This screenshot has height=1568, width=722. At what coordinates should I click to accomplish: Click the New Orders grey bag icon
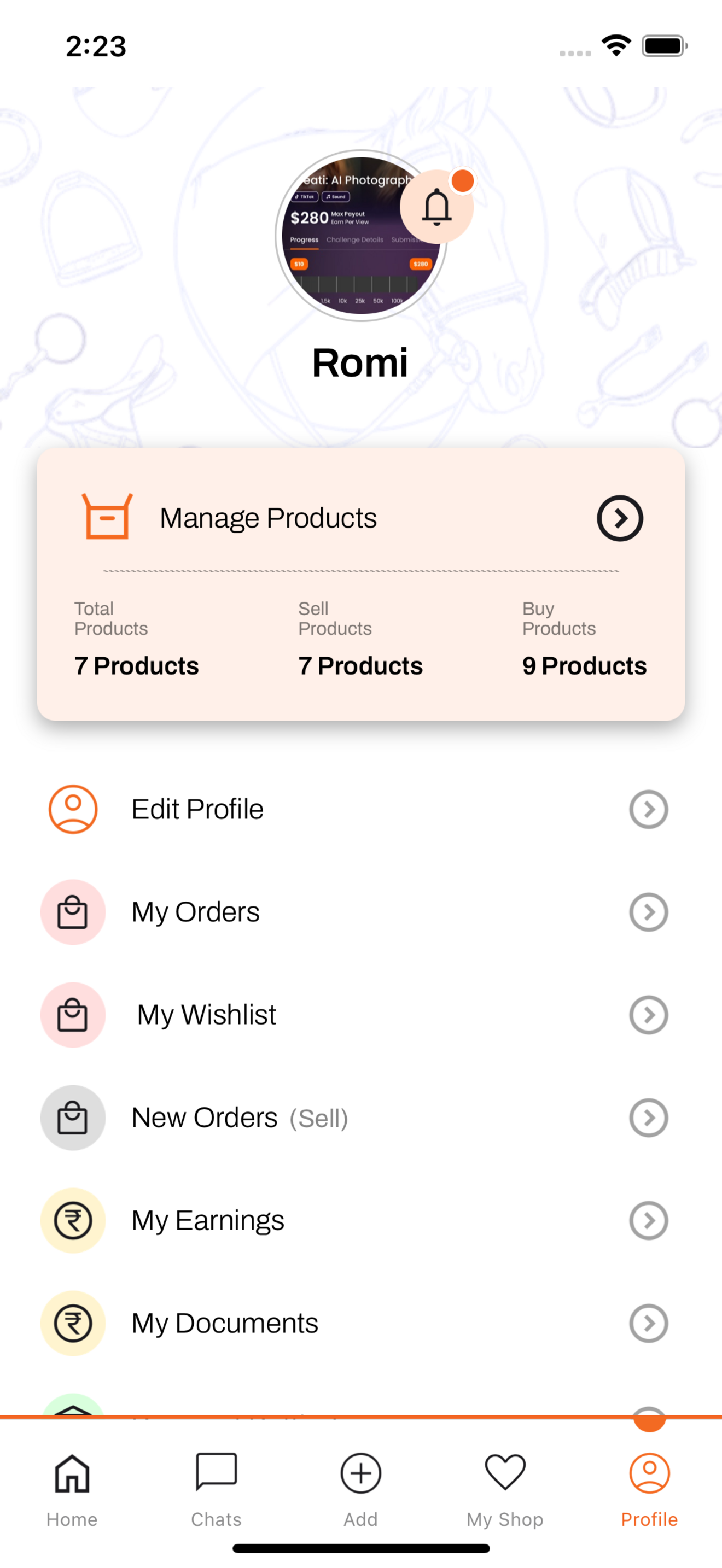point(73,1118)
